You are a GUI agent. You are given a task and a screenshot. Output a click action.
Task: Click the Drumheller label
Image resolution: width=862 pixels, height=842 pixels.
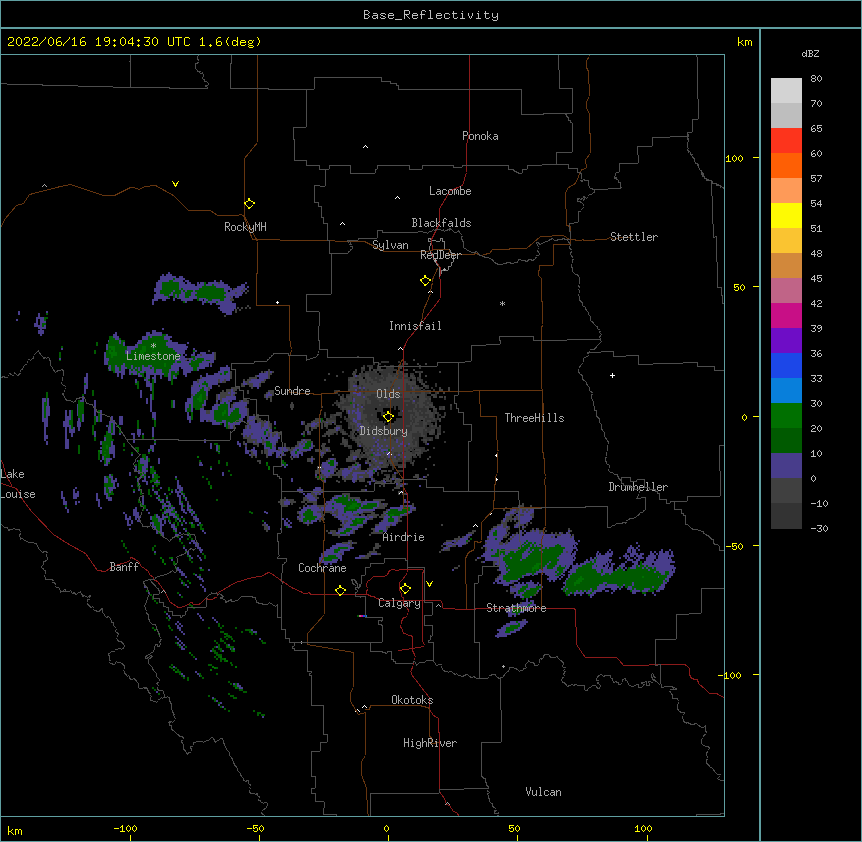tap(638, 487)
